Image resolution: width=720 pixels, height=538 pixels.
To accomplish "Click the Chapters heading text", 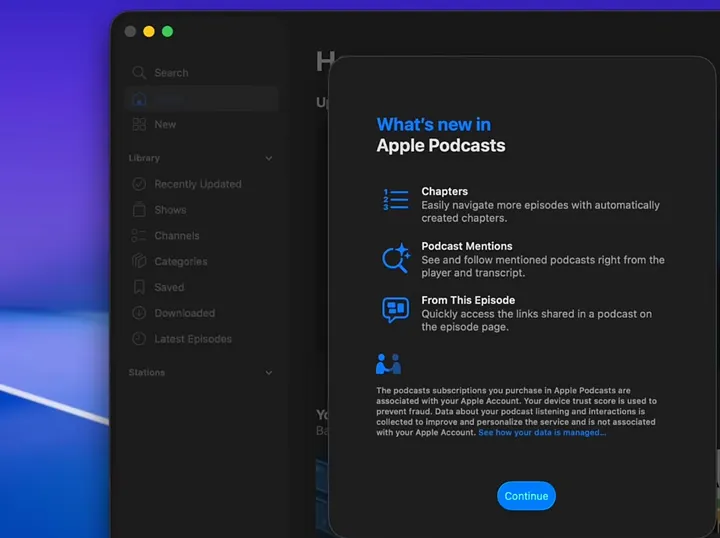I will 444,191.
